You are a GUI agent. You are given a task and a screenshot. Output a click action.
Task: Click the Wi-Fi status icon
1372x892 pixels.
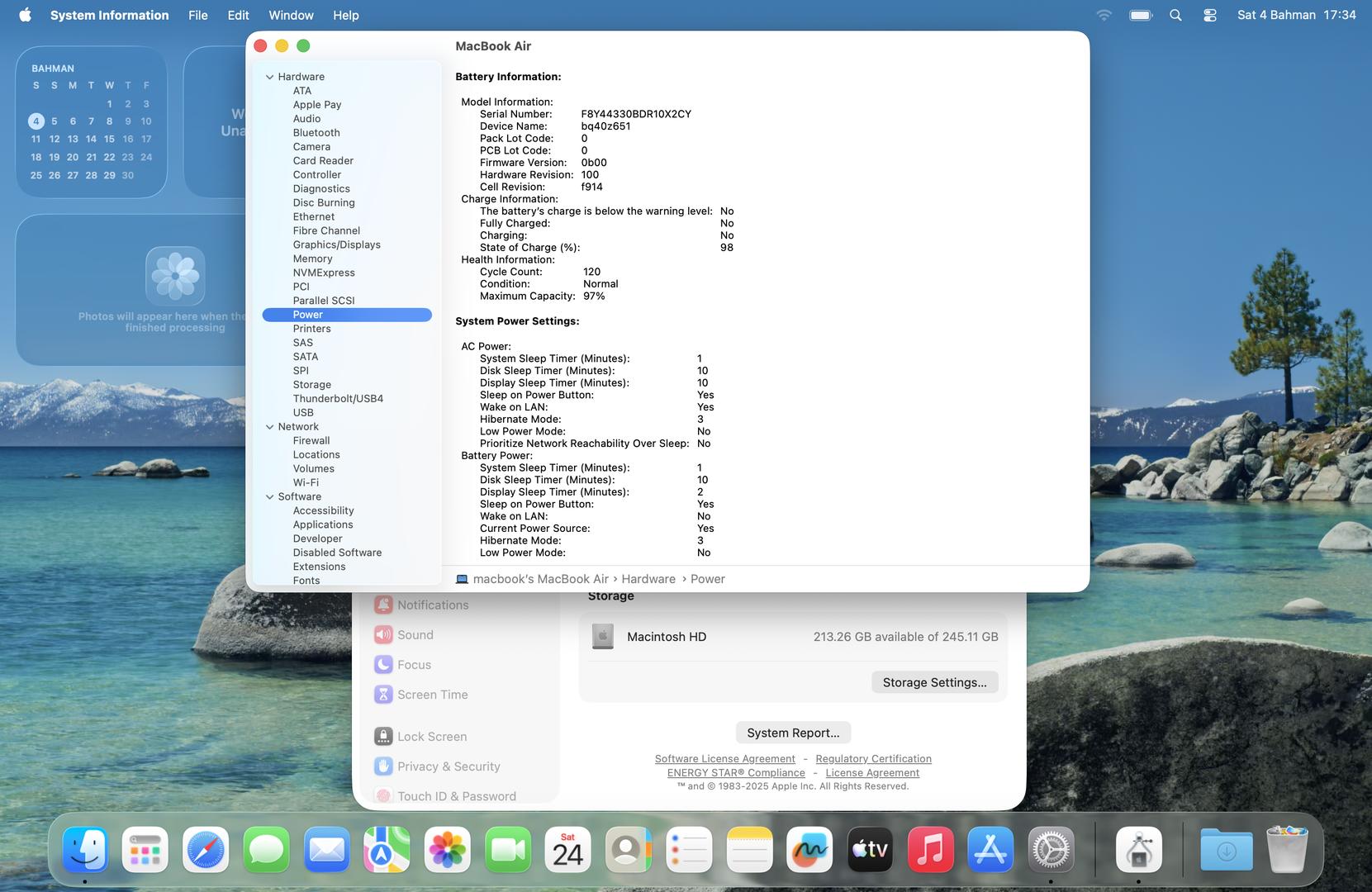click(x=1104, y=15)
